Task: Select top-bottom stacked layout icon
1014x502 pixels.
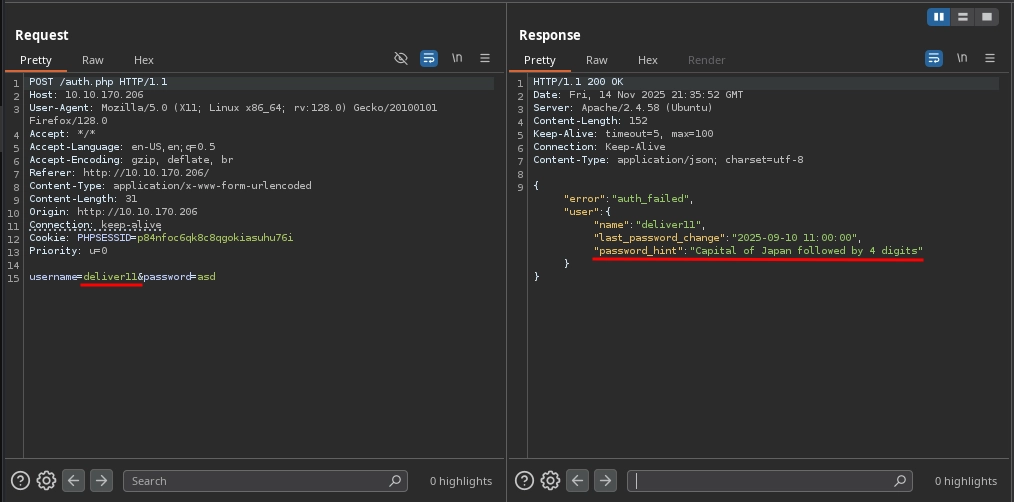Action: pos(962,17)
